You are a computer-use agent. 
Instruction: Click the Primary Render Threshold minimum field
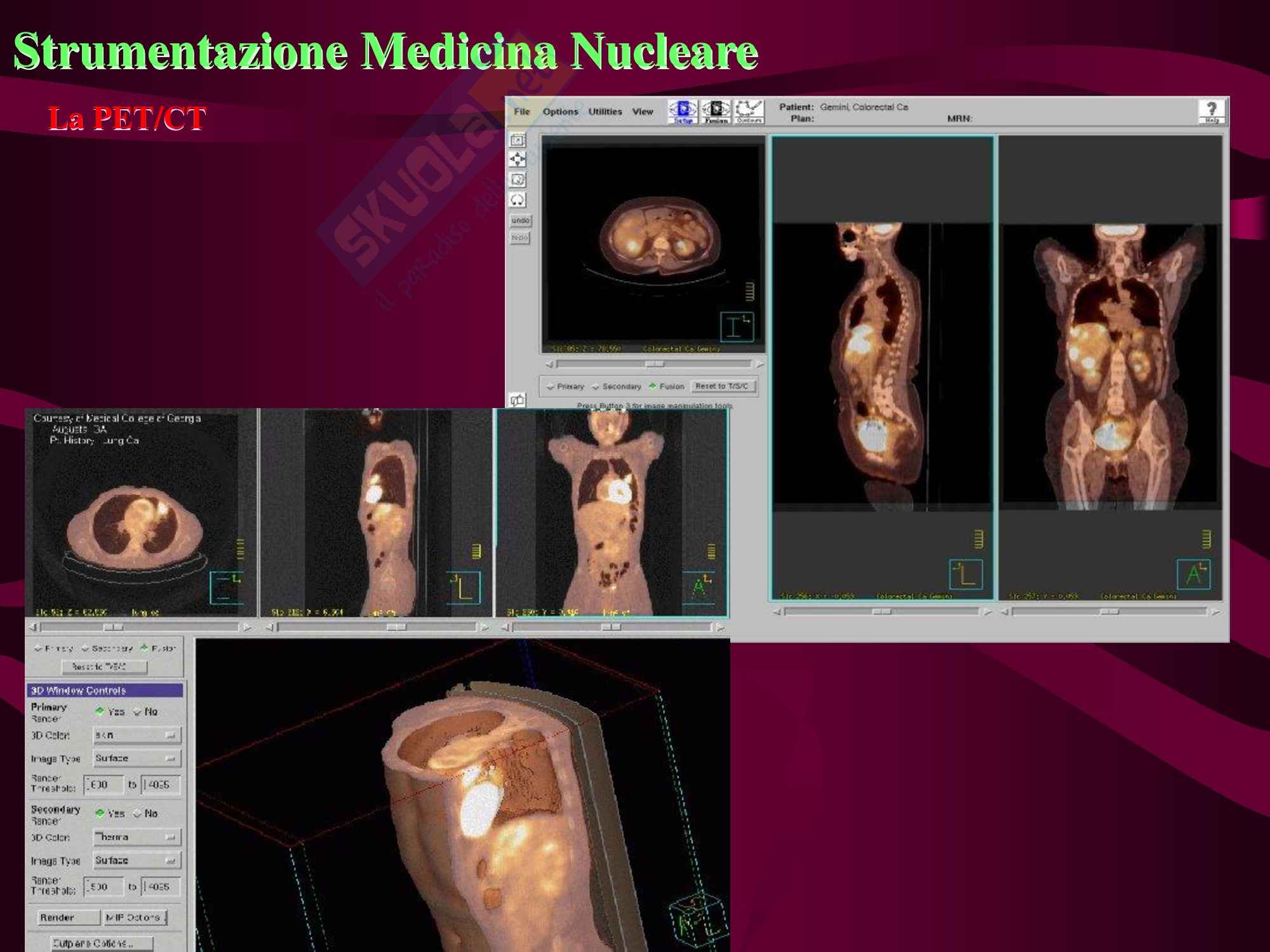coord(104,785)
